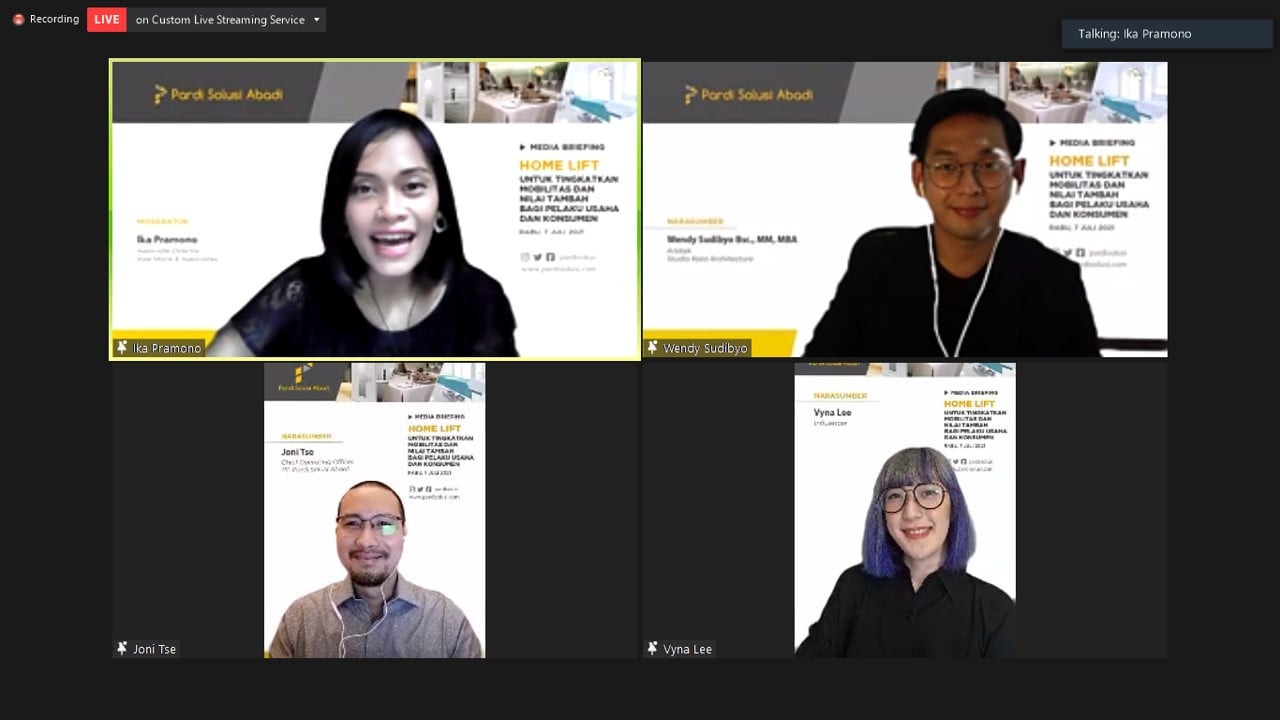This screenshot has height=720, width=1280.
Task: Select Vyna Lee's video feed
Action: [904, 510]
